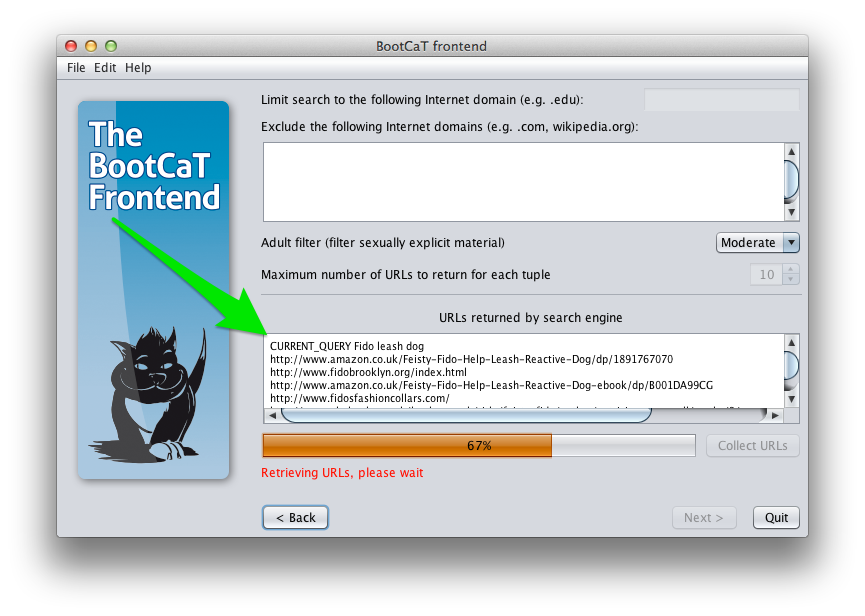Click the up arrow of URL count stepper
Viewport: 865px width, 616px height.
tap(791, 270)
